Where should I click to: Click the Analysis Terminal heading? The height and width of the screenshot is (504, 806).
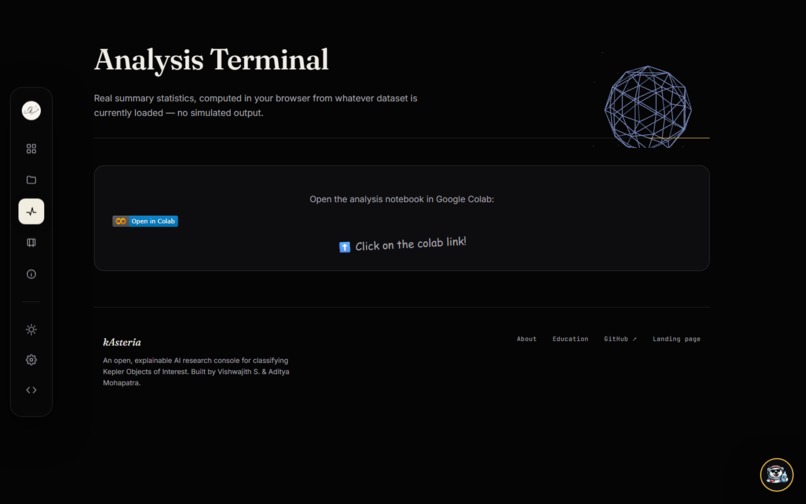point(211,60)
